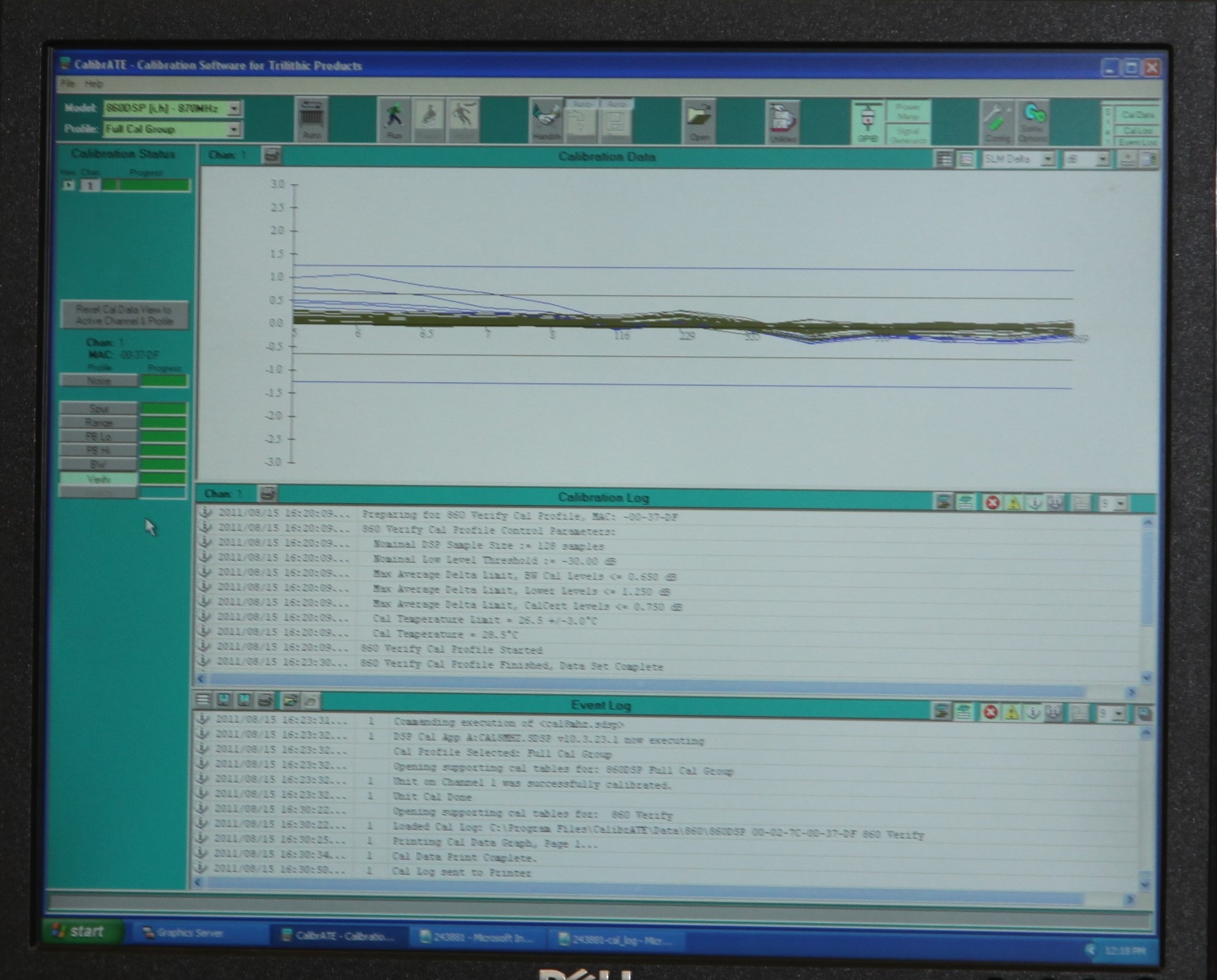The height and width of the screenshot is (980, 1217).
Task: Click printer icon in Event Log left toolbar
Action: pos(265,700)
